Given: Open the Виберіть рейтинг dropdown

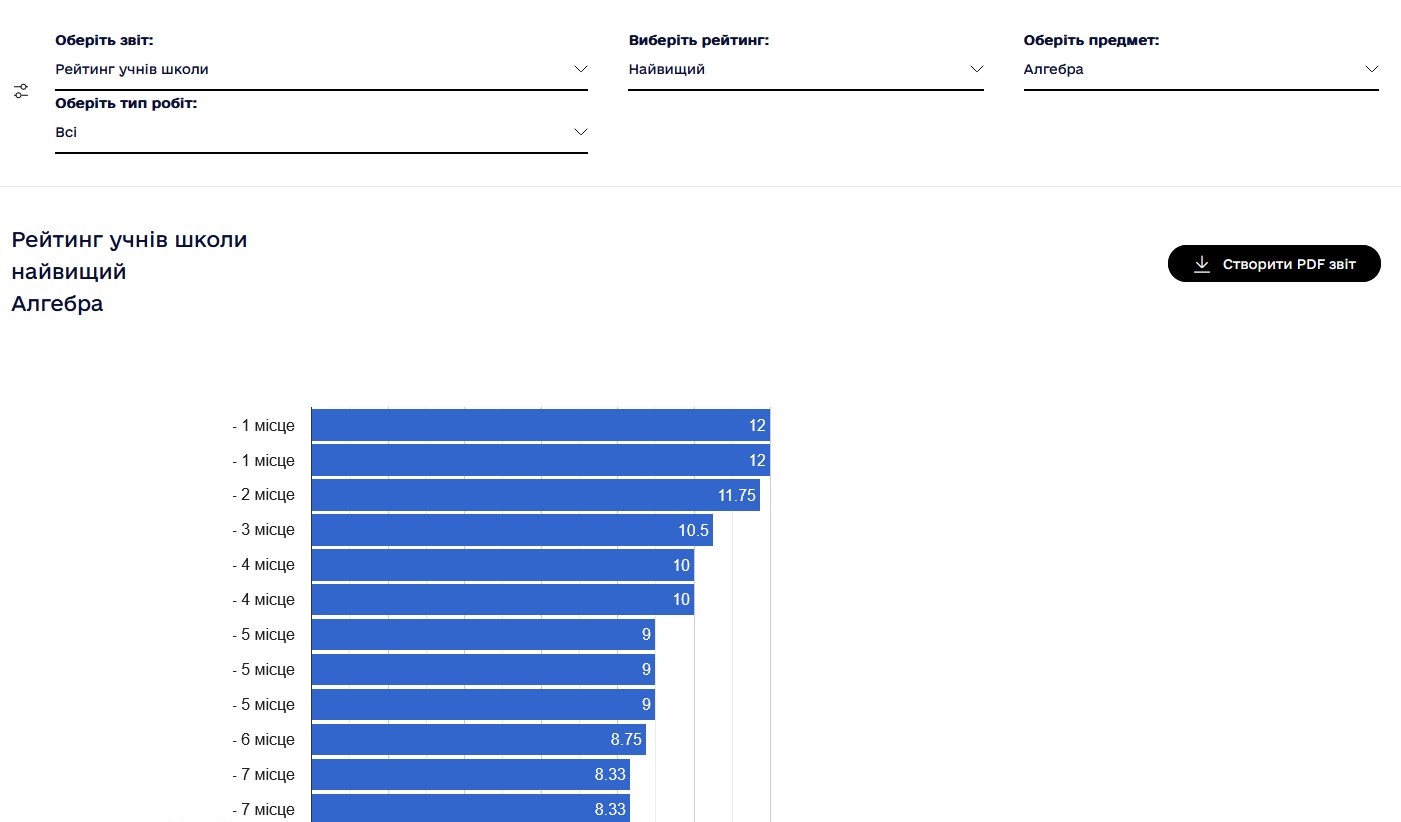Looking at the screenshot, I should point(806,70).
